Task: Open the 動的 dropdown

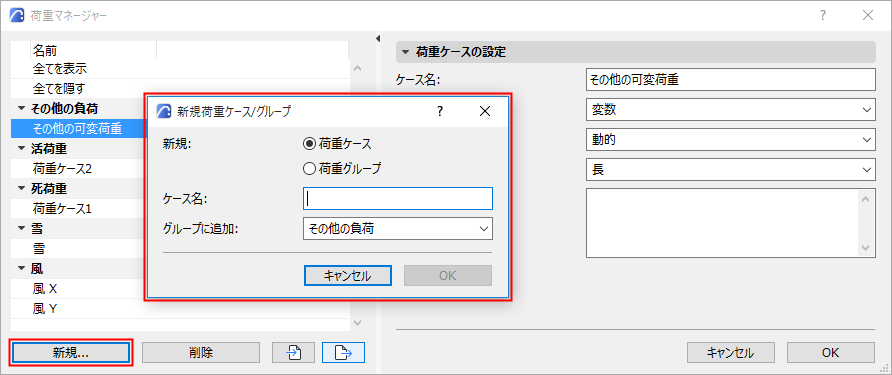Action: coord(730,139)
